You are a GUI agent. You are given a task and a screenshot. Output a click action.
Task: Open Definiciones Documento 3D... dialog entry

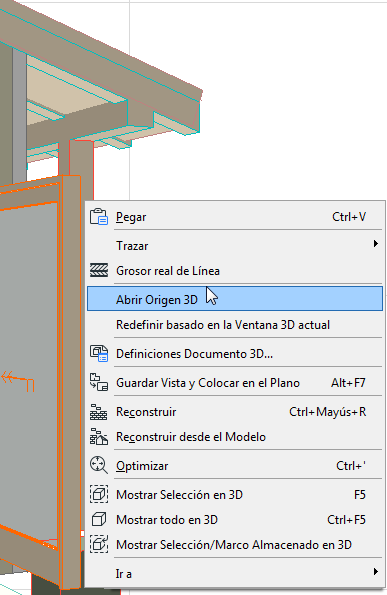tap(235, 354)
